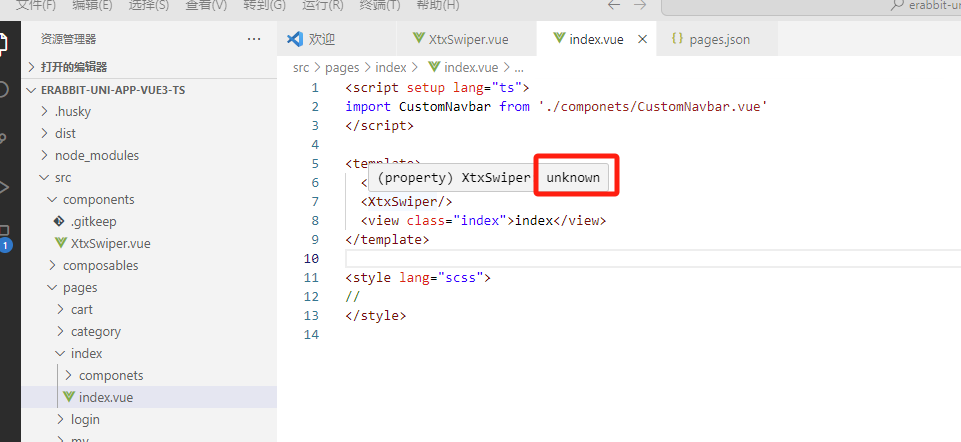Place cursor on empty line 10

[653, 258]
